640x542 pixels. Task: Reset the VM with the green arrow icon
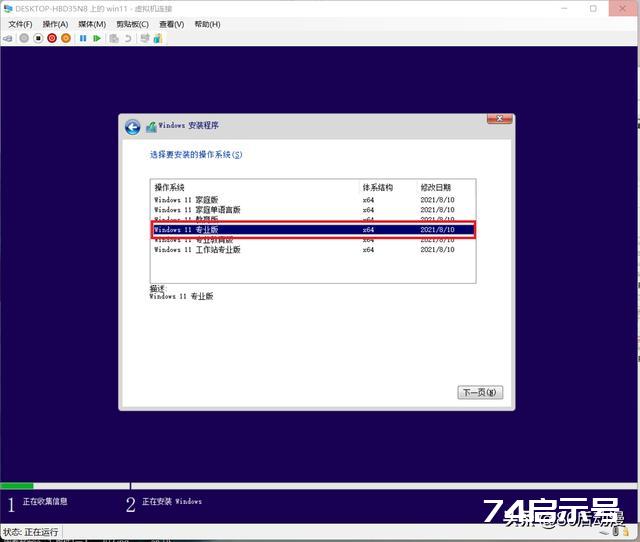pyautogui.click(x=97, y=38)
